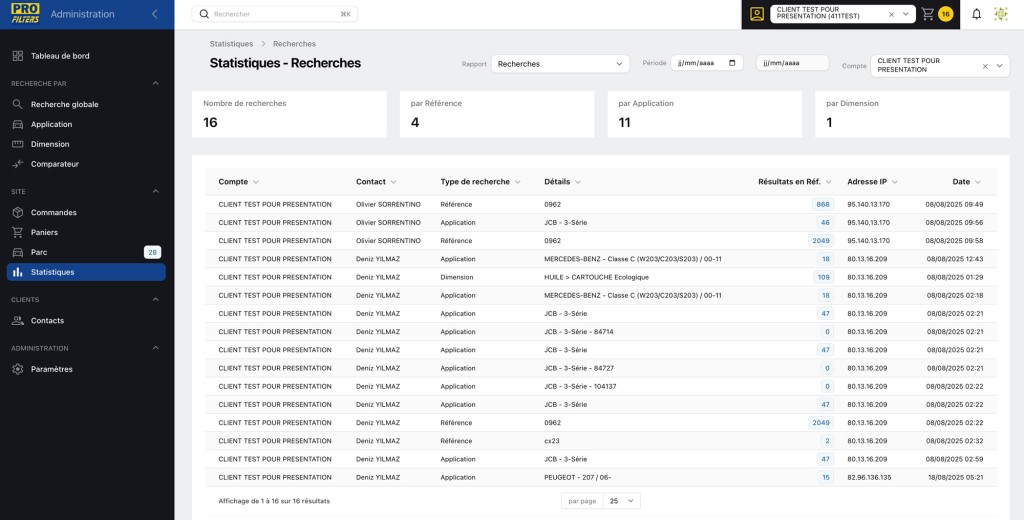Click the par Application stat card
This screenshot has height=520, width=1024.
tap(705, 114)
